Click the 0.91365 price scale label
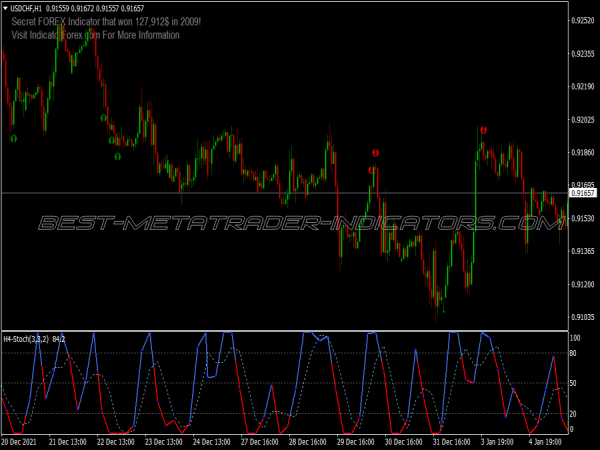 point(583,251)
